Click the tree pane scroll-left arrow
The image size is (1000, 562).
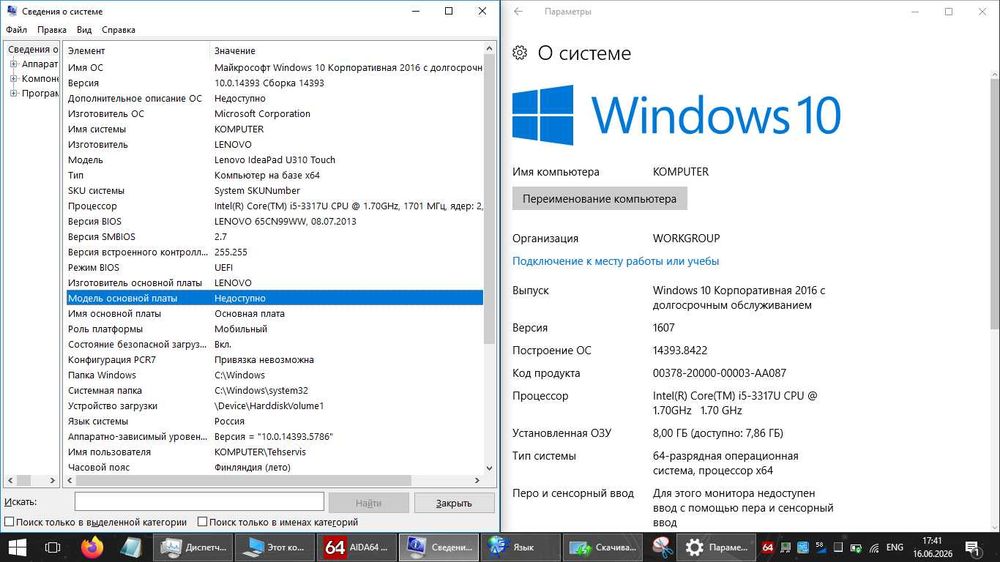point(10,480)
